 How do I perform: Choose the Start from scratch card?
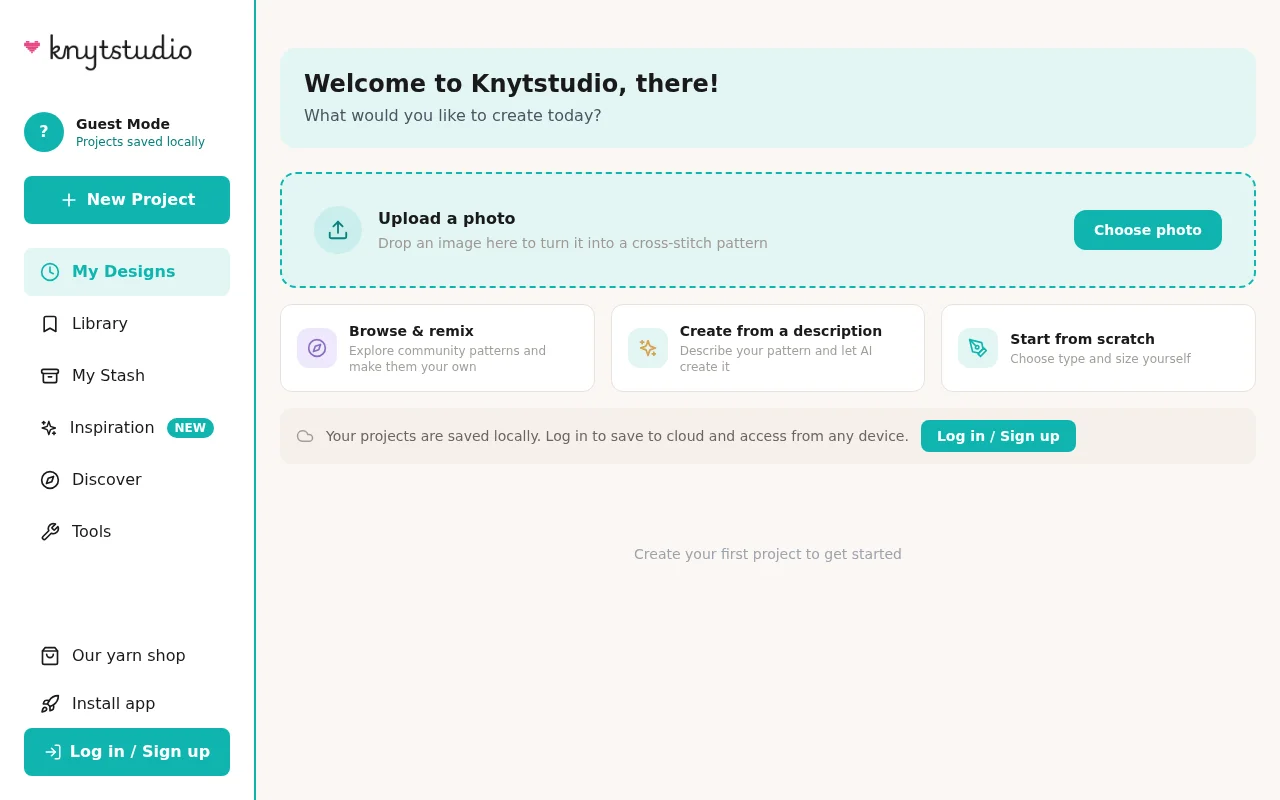tap(1098, 348)
